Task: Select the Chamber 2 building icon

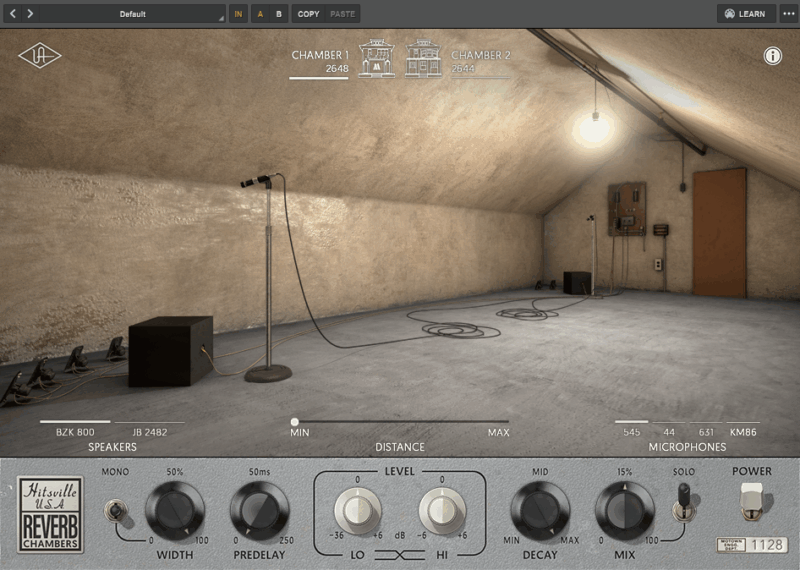Action: (424, 59)
